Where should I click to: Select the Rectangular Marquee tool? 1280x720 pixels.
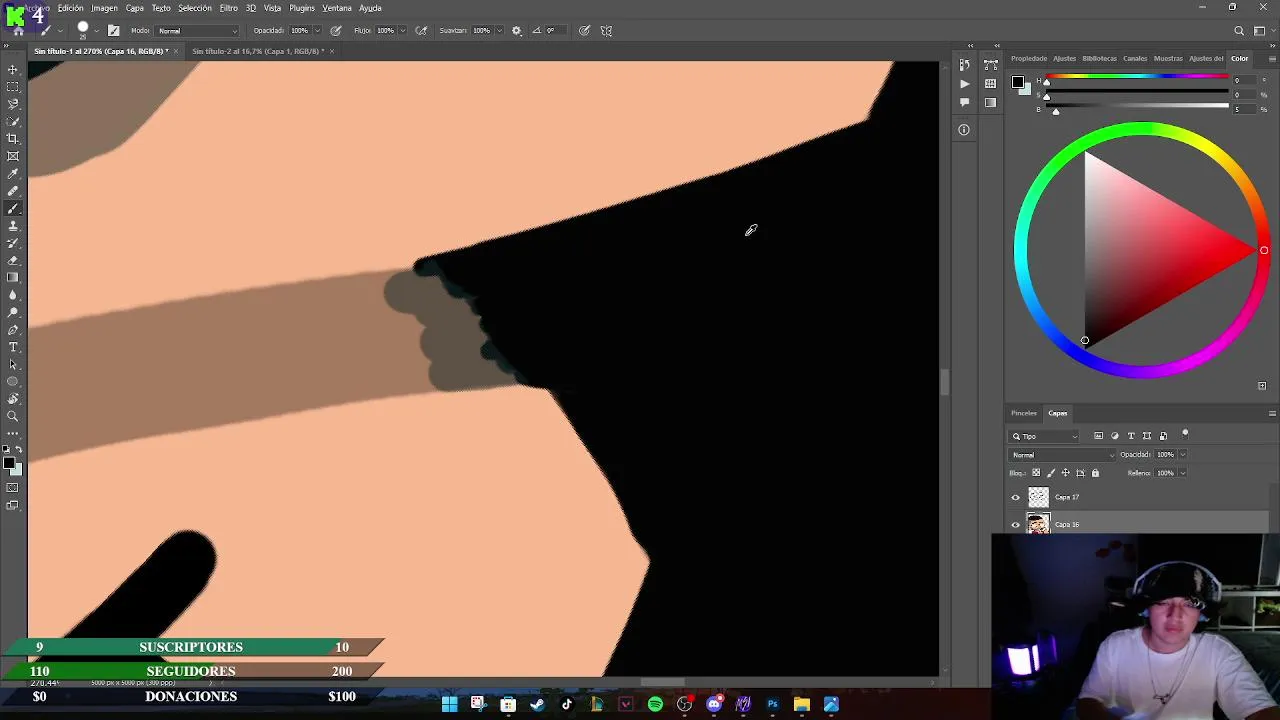(x=13, y=87)
